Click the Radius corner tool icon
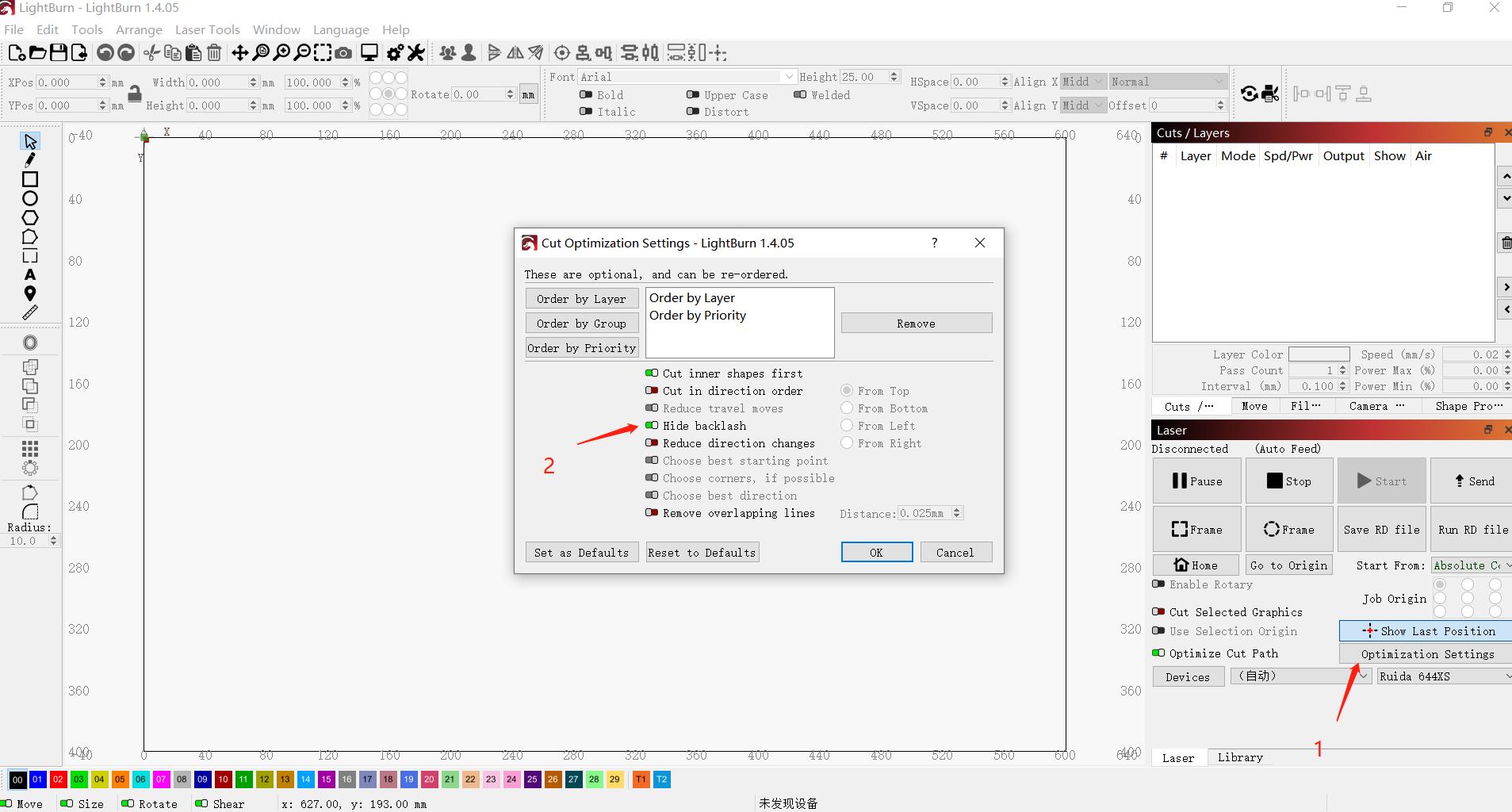The image size is (1512, 812). tap(30, 512)
